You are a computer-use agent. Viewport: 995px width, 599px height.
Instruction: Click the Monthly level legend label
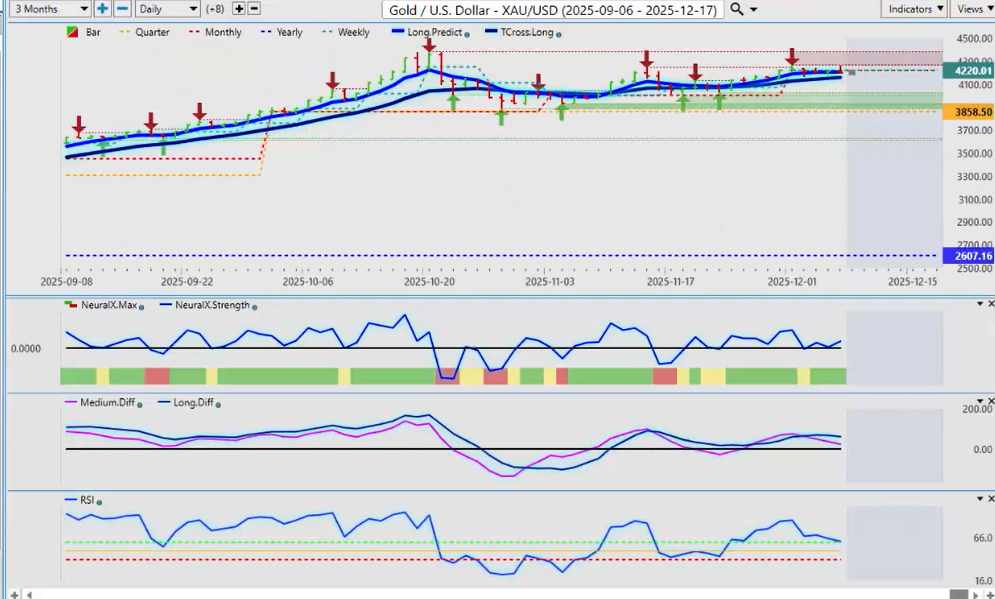pyautogui.click(x=222, y=33)
